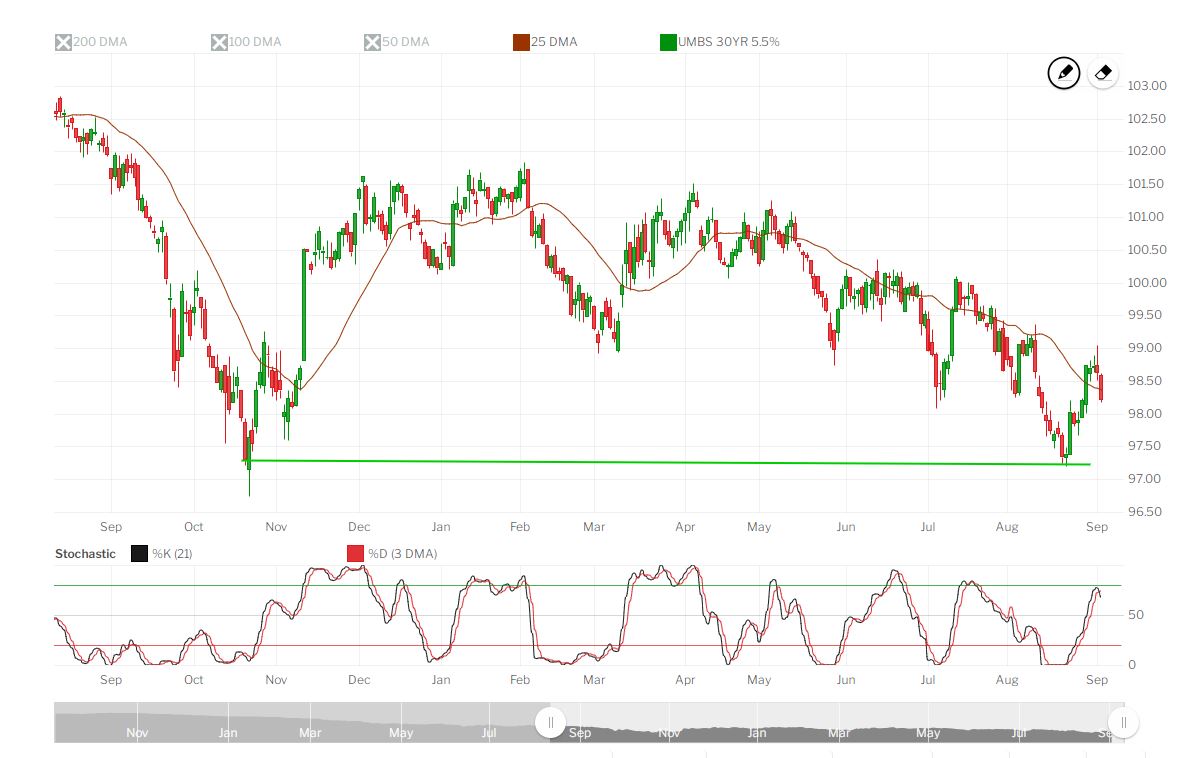Click the %D (3 DMA) red swatch
The height and width of the screenshot is (758, 1181).
point(356,554)
